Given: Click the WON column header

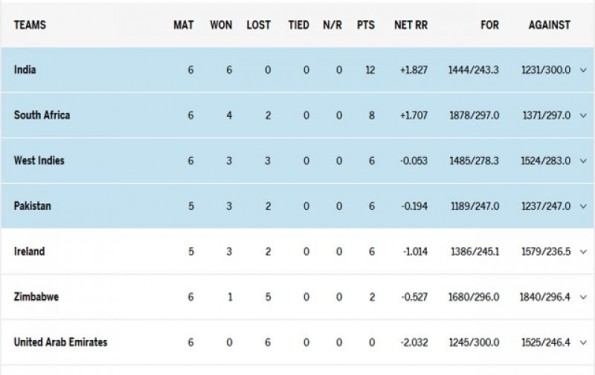Looking at the screenshot, I should coord(221,25).
